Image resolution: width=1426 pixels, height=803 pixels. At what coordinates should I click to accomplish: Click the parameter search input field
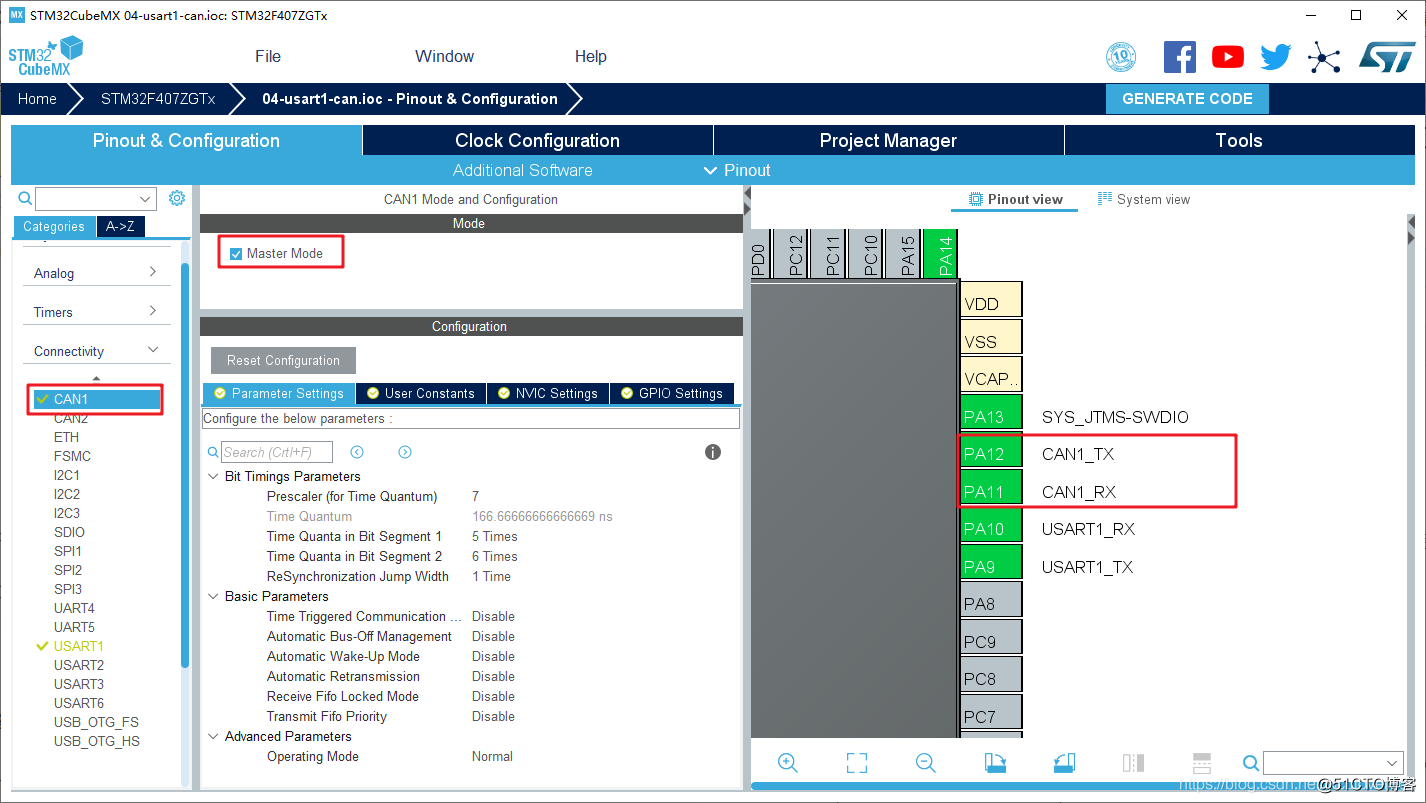coord(277,452)
